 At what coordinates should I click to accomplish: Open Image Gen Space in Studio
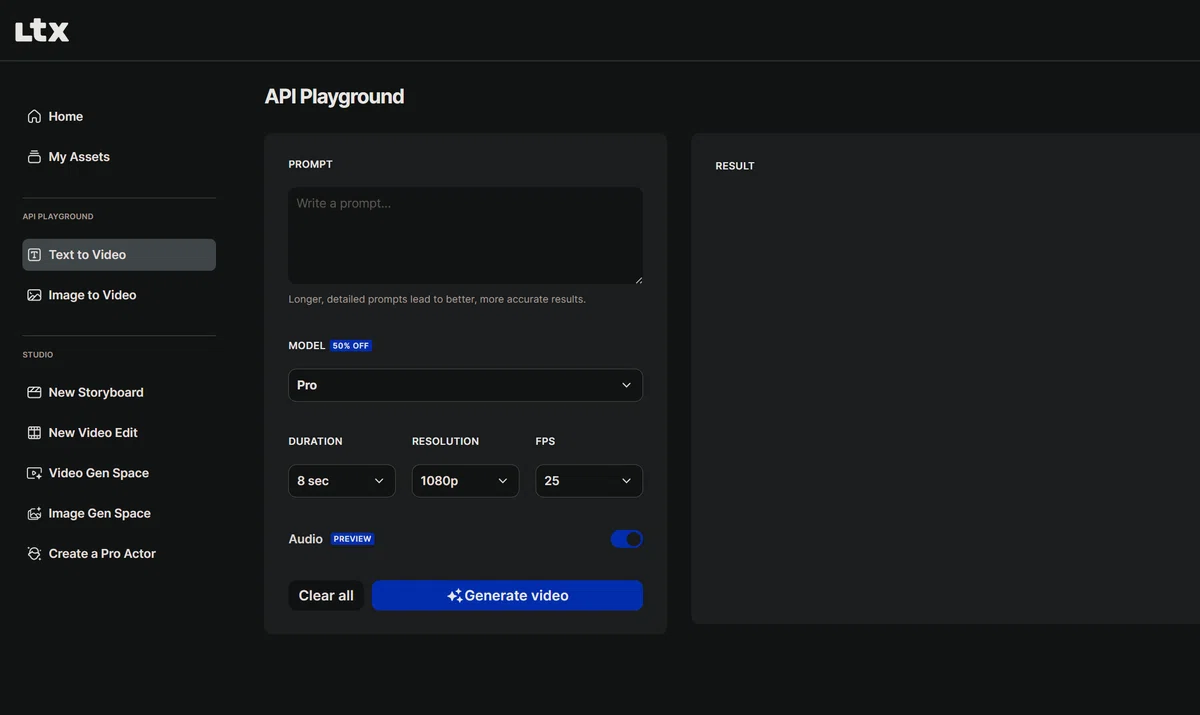coord(119,513)
